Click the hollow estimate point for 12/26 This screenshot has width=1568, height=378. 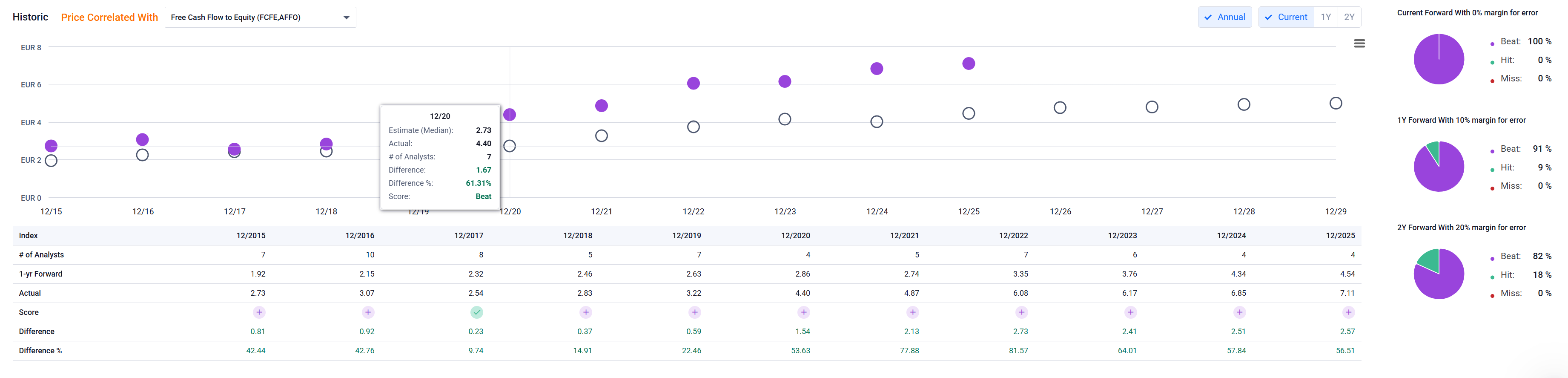[1060, 108]
